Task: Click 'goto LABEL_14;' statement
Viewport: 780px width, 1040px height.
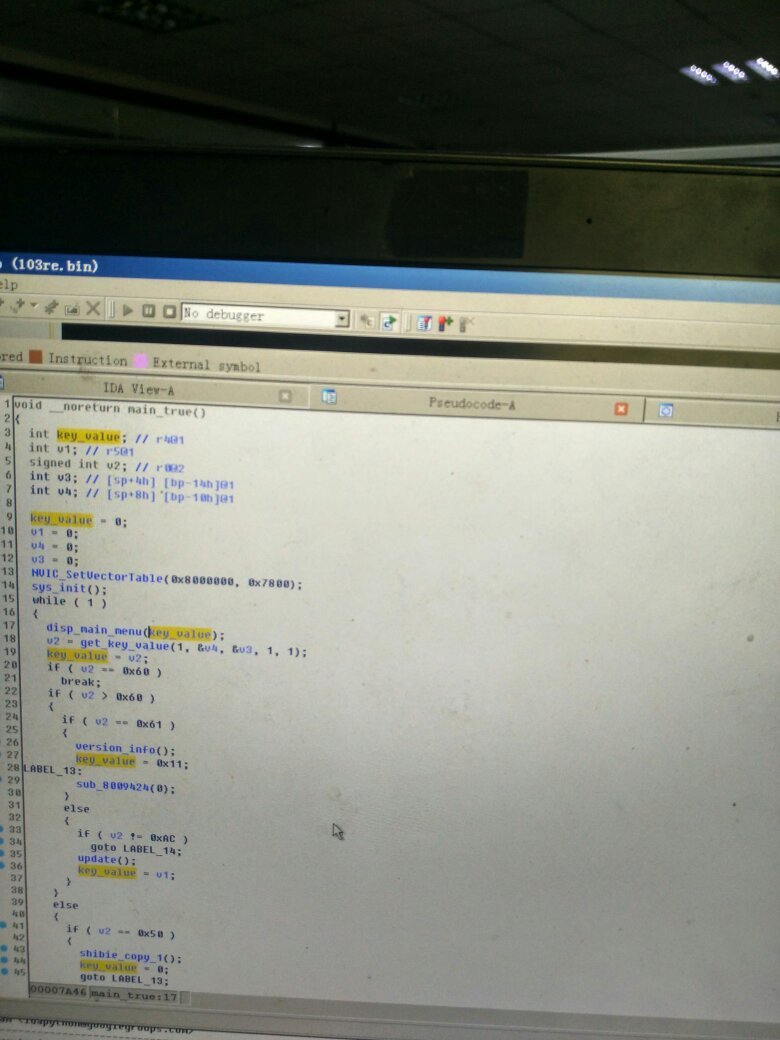Action: (x=135, y=849)
